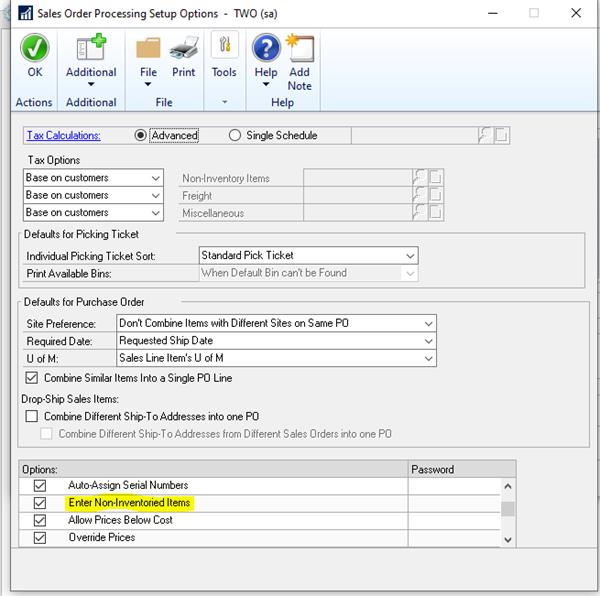Click the Tax Calculations link

tap(63, 136)
